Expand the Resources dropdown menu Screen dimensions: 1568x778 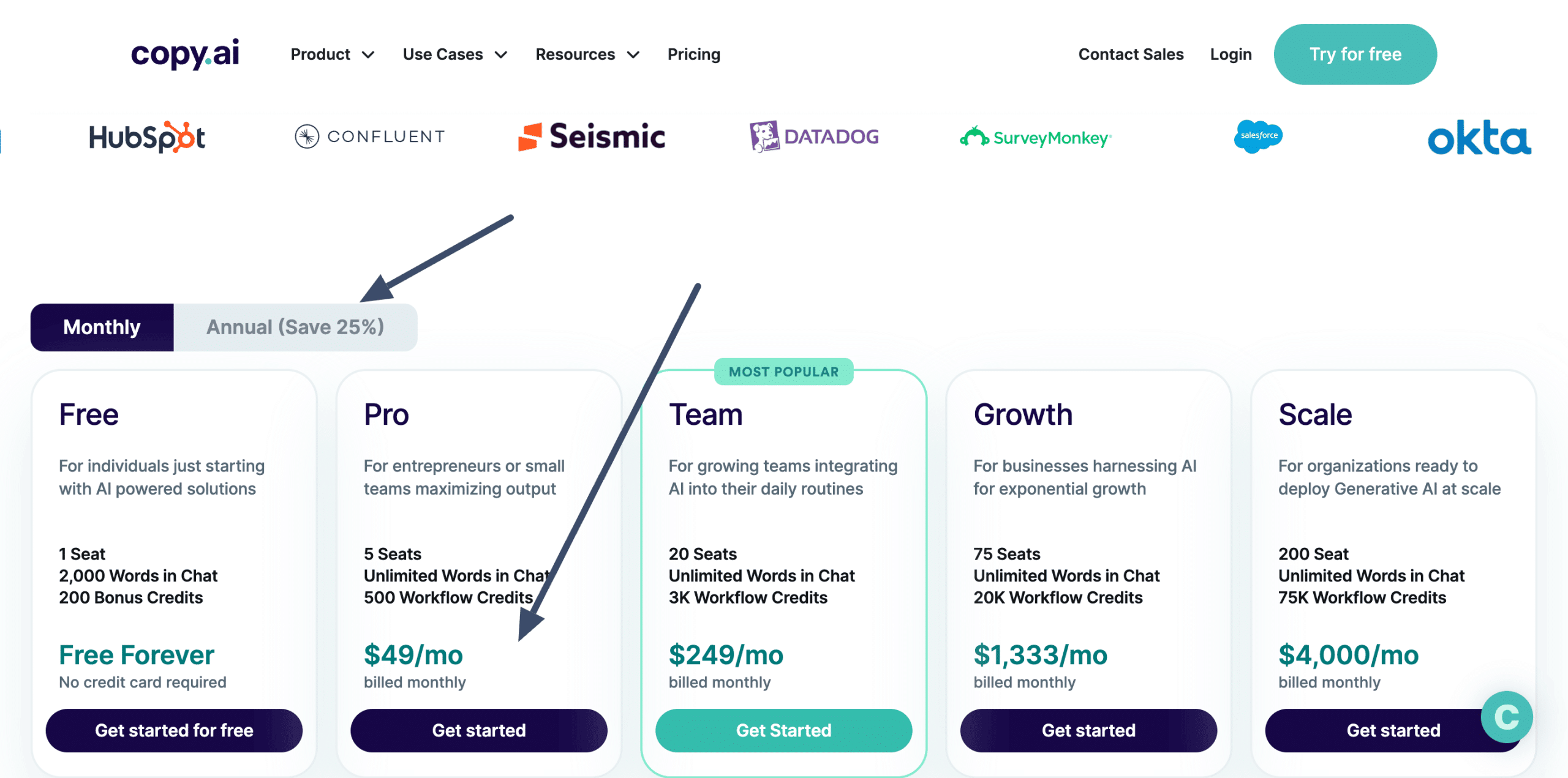pyautogui.click(x=587, y=54)
